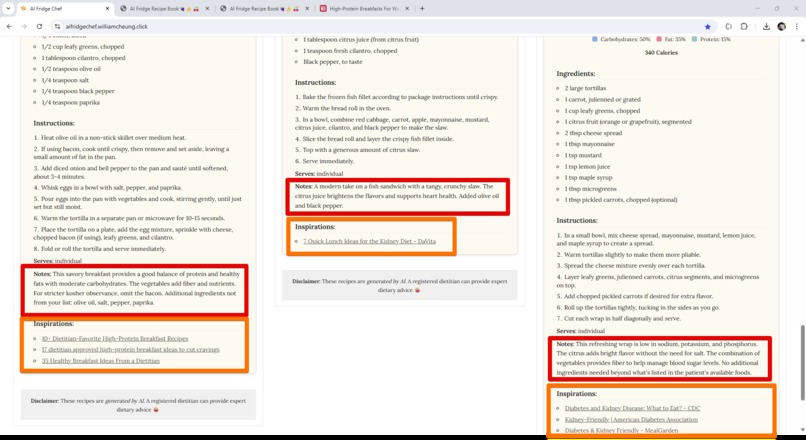Close the High-Protein Breakfasts tab

tap(407, 9)
